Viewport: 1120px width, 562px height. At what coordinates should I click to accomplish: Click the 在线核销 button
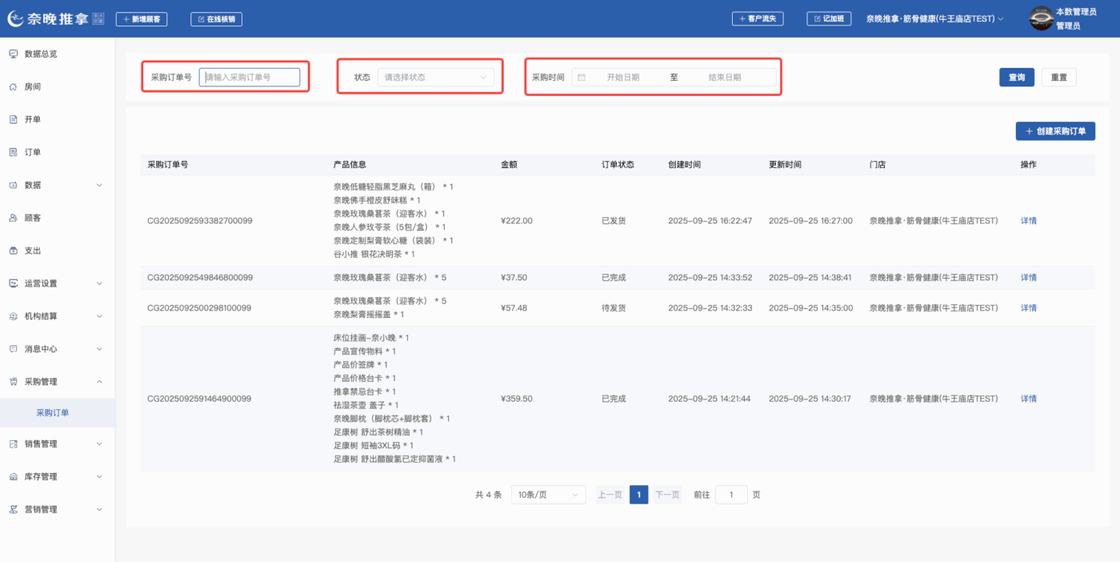click(x=216, y=19)
